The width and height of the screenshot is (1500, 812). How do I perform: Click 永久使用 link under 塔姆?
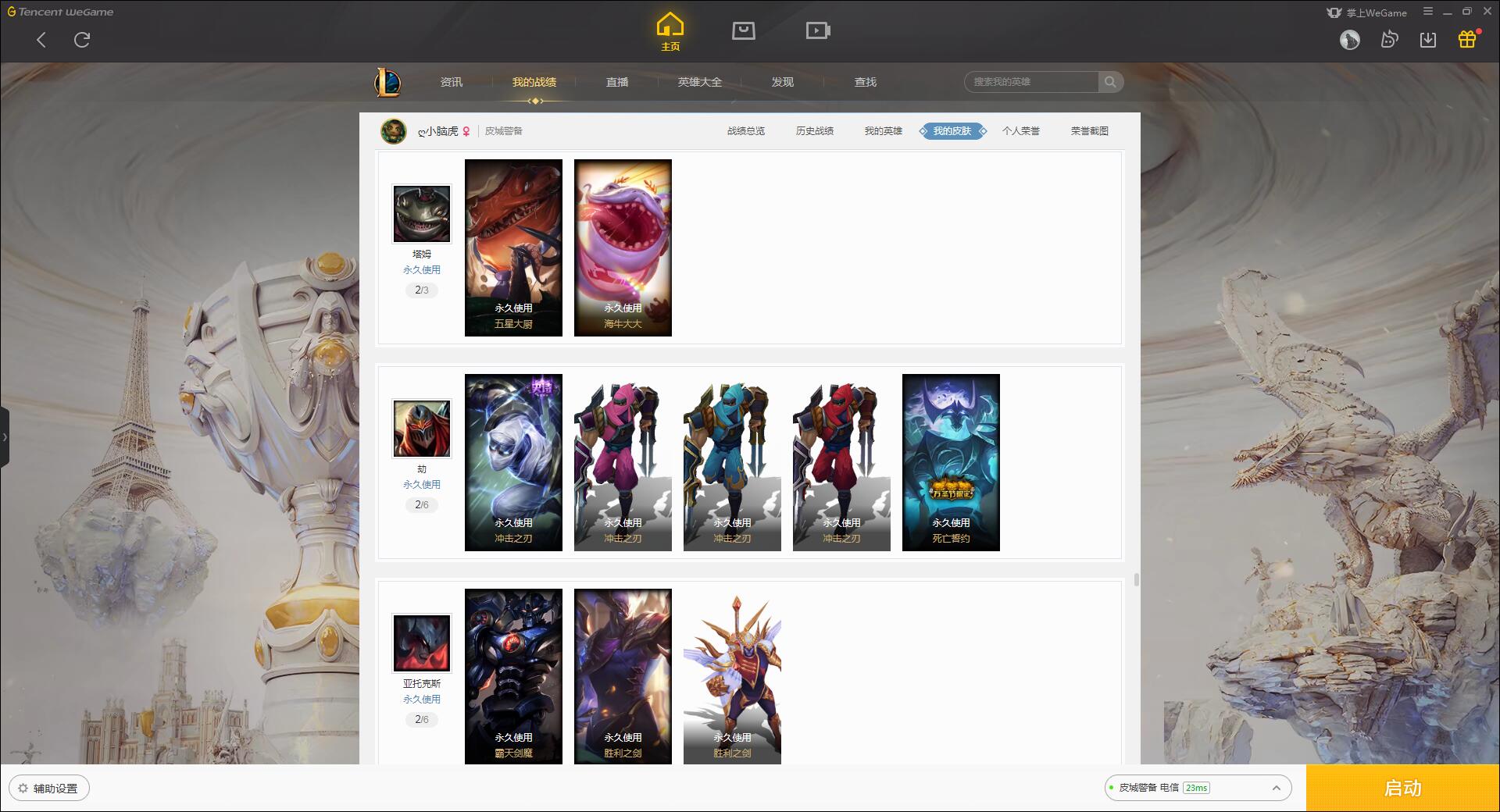click(x=422, y=270)
